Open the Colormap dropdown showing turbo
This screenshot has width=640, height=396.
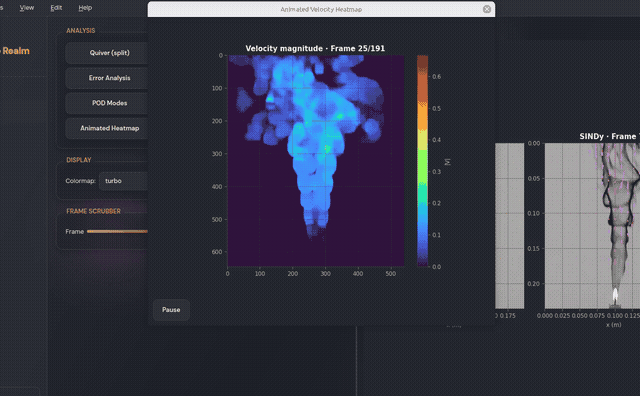(123, 181)
